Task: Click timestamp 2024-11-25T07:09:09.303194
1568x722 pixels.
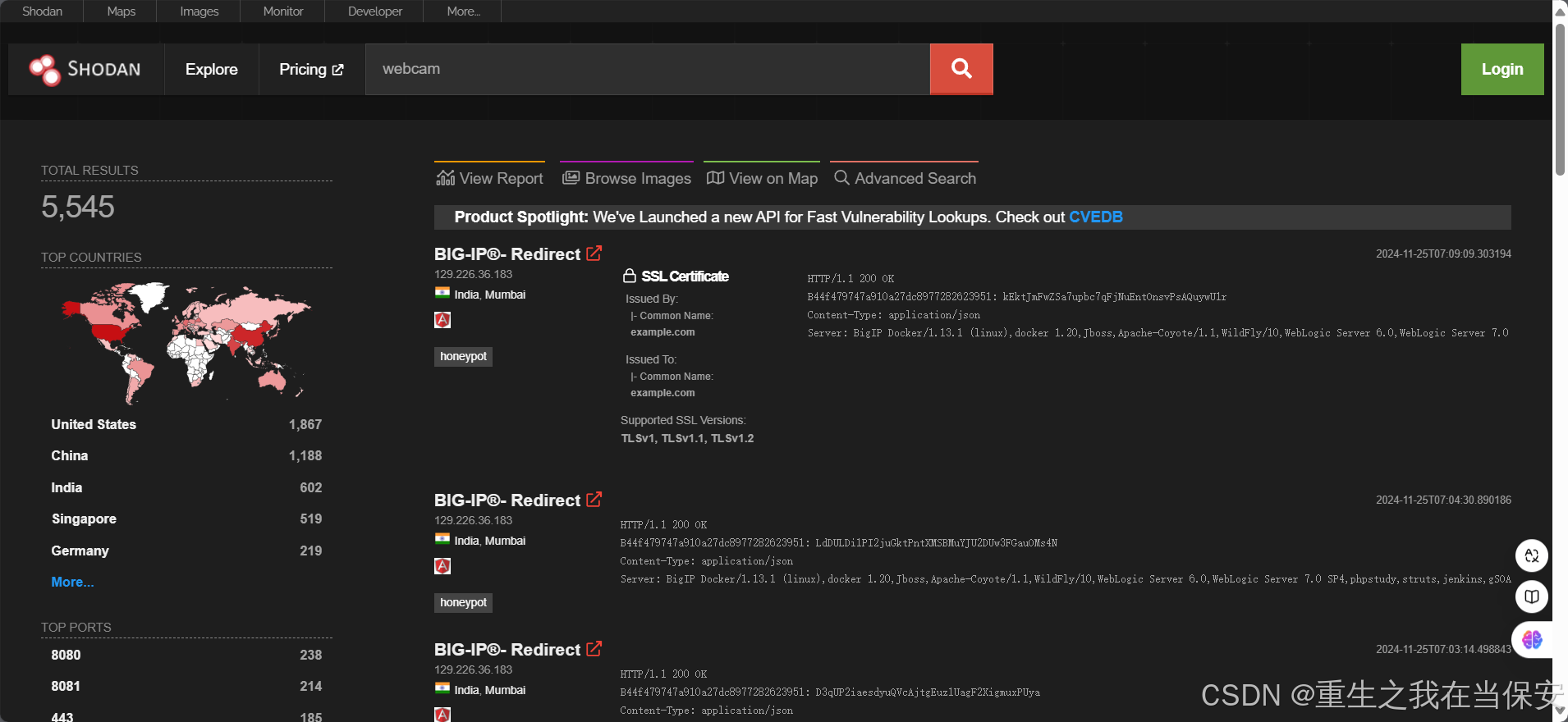Action: (x=1443, y=254)
